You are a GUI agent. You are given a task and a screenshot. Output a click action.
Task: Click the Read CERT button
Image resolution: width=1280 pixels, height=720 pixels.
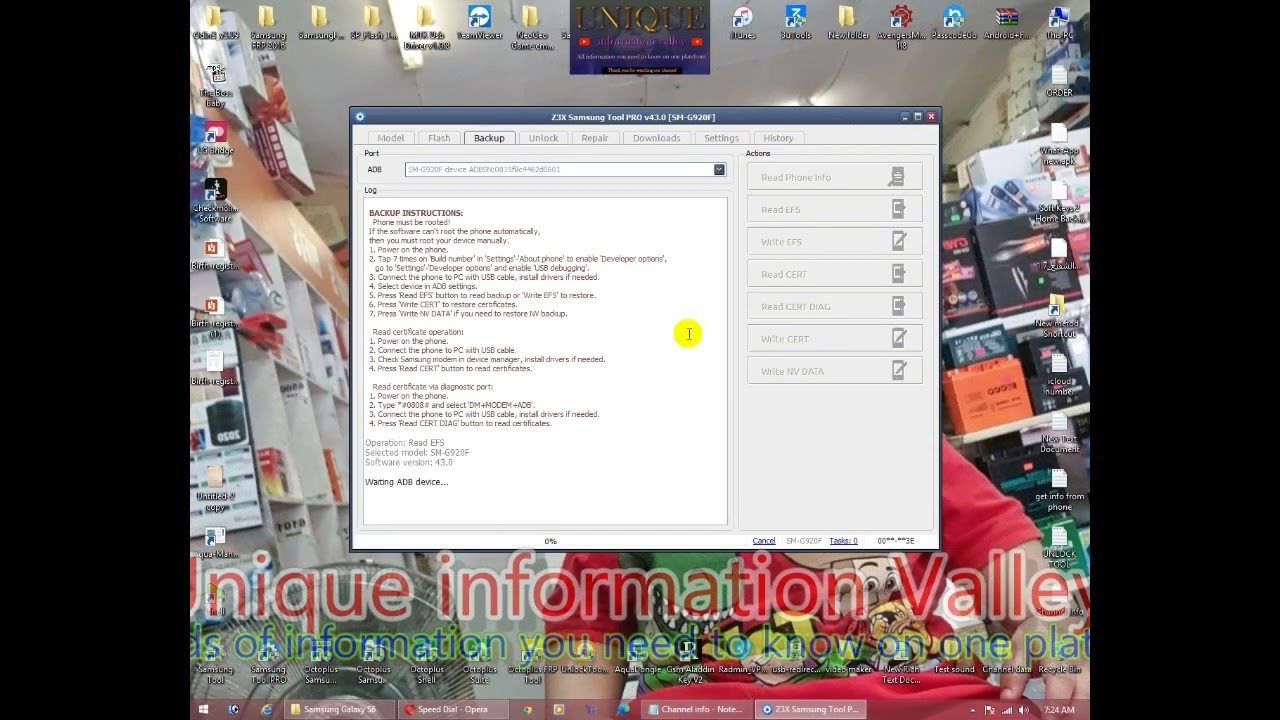[834, 274]
